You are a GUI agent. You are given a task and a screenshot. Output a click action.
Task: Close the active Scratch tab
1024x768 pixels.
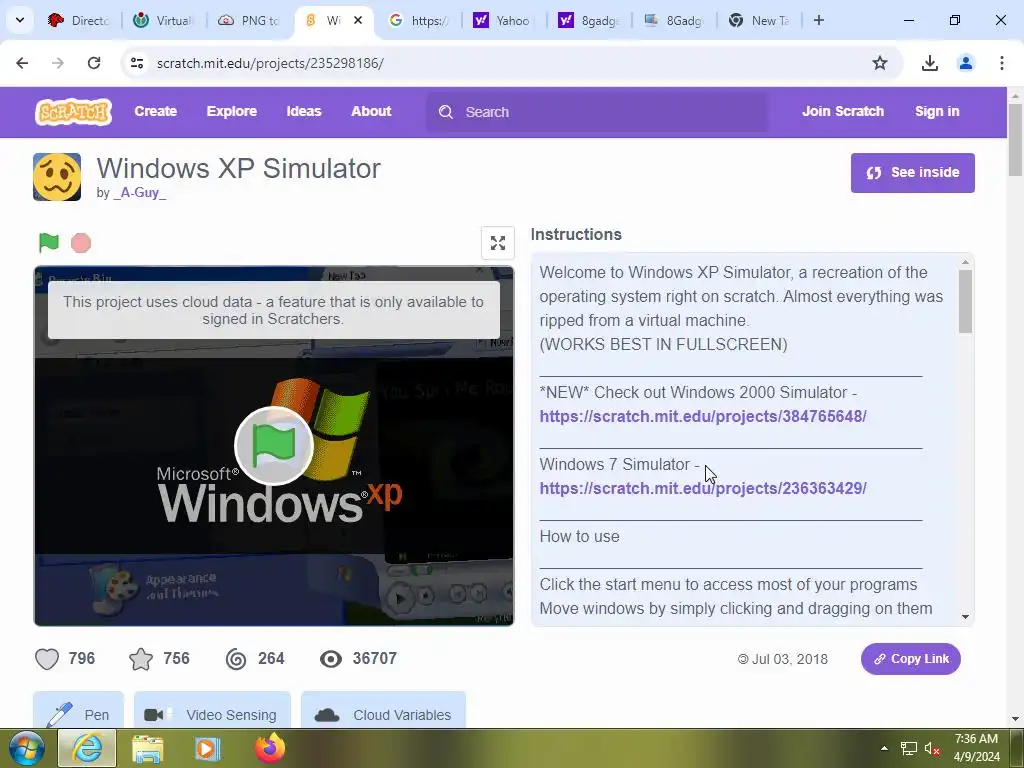tap(358, 20)
